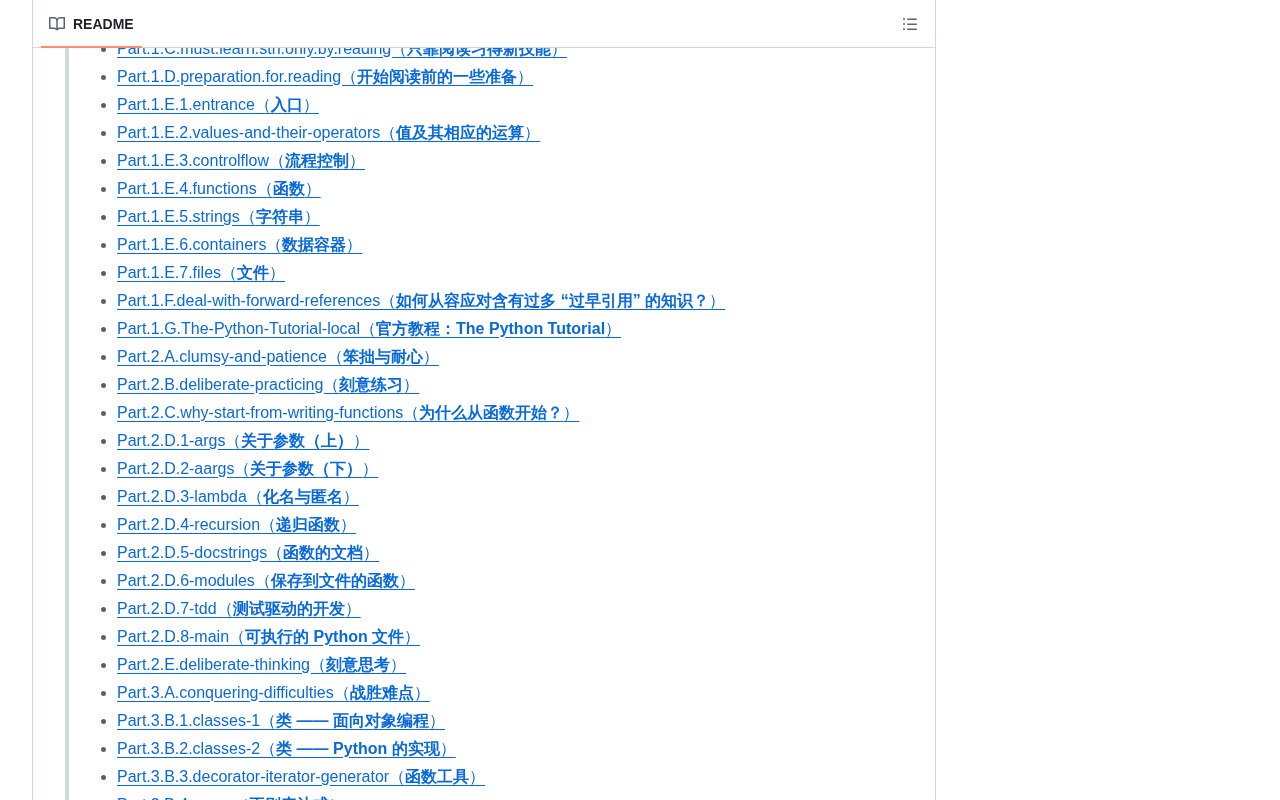Open Part.3.B.2.classes-2 link
Screen dimensions: 1280x800
tap(286, 749)
